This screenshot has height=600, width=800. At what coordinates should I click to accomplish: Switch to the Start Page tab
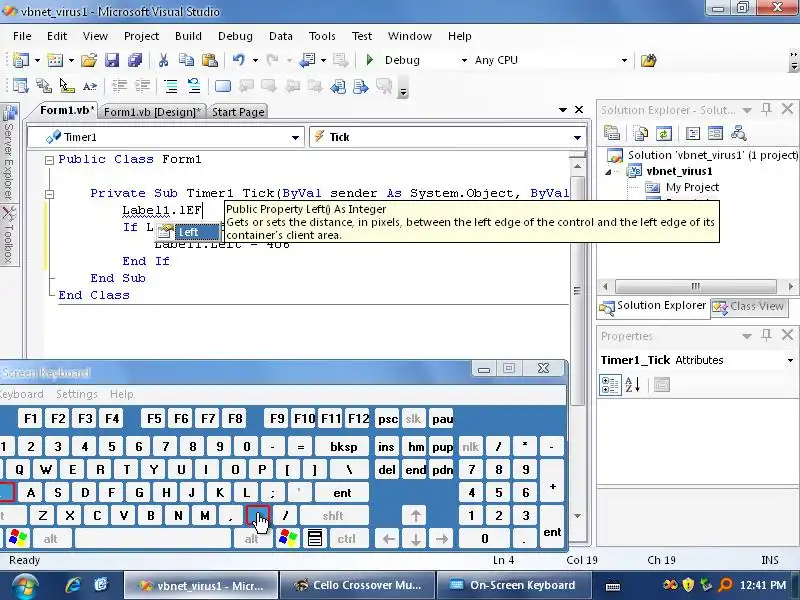point(238,112)
